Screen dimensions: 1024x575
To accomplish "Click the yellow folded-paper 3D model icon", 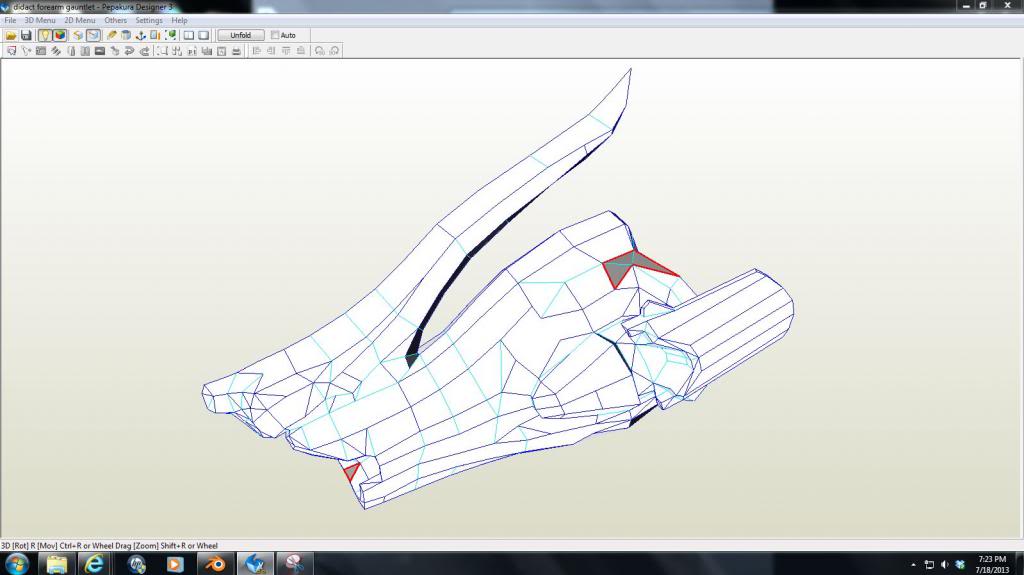I will pyautogui.click(x=78, y=35).
